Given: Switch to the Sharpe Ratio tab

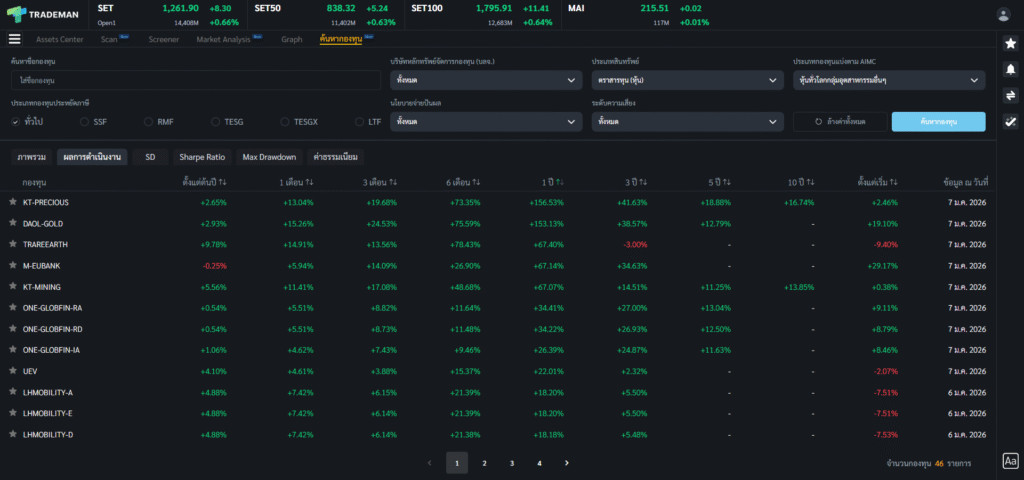Looking at the screenshot, I should (x=202, y=157).
